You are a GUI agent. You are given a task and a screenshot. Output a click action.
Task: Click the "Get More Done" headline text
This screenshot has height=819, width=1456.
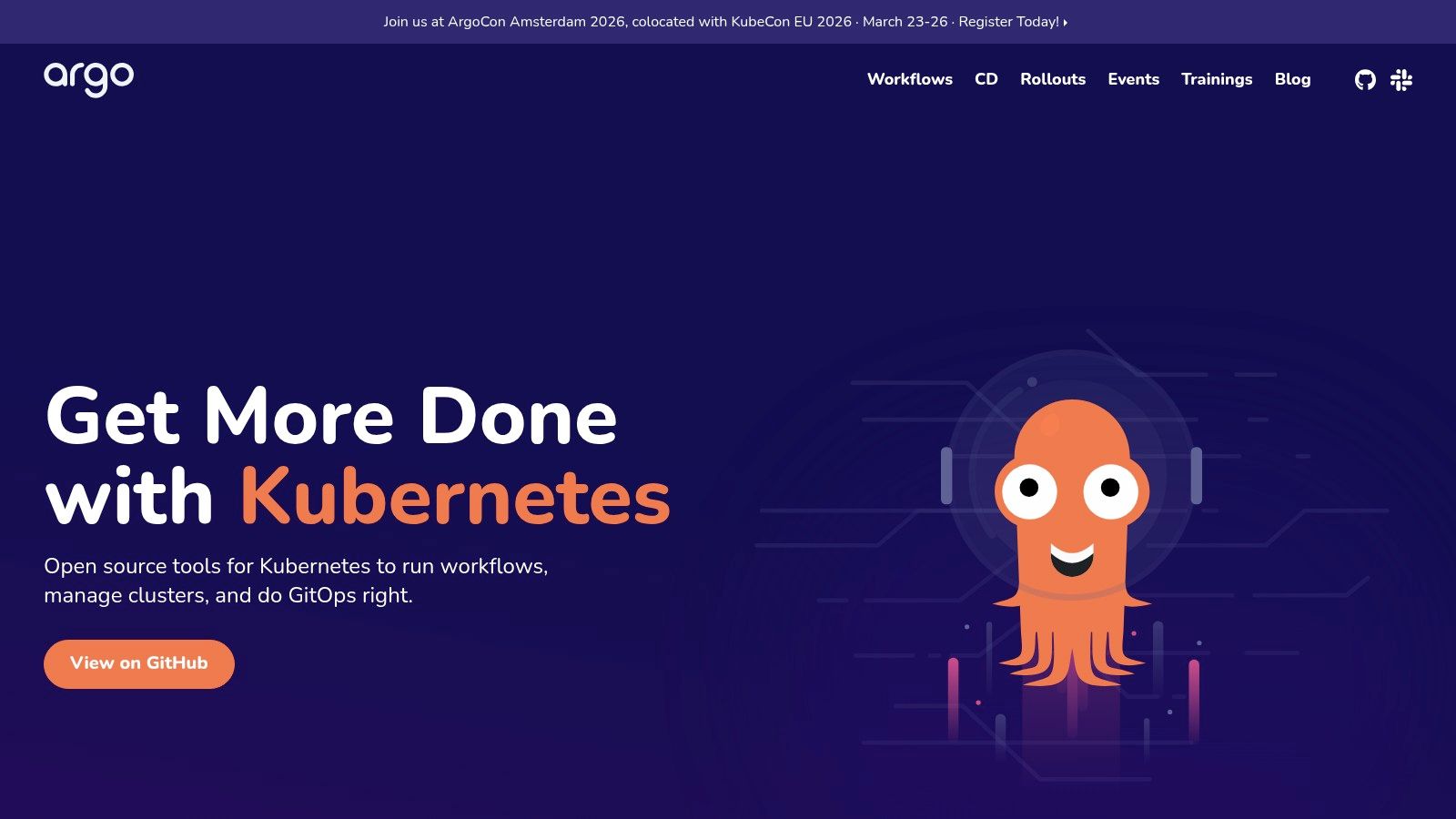pos(331,416)
